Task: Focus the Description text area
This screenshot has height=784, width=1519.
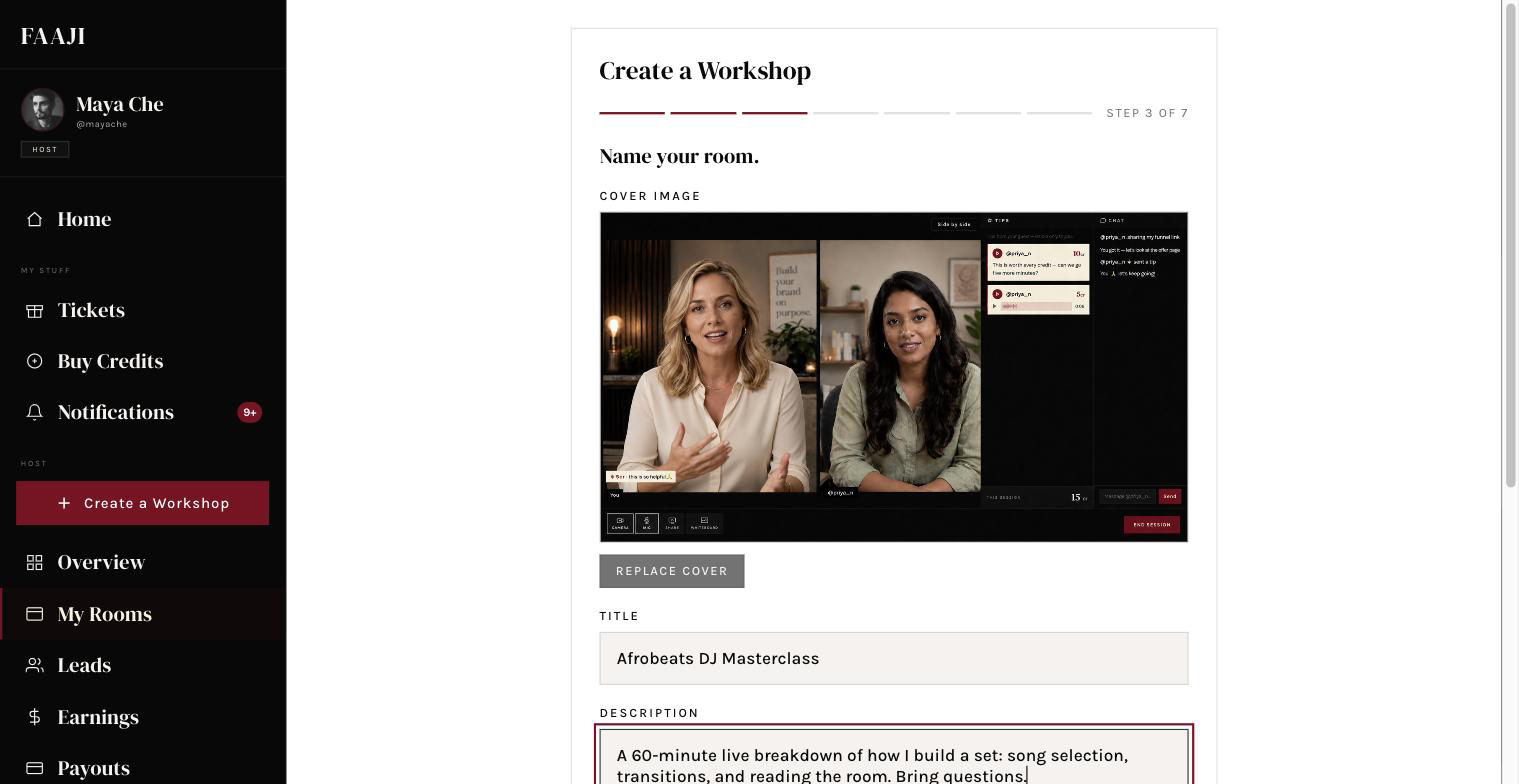Action: click(x=894, y=757)
